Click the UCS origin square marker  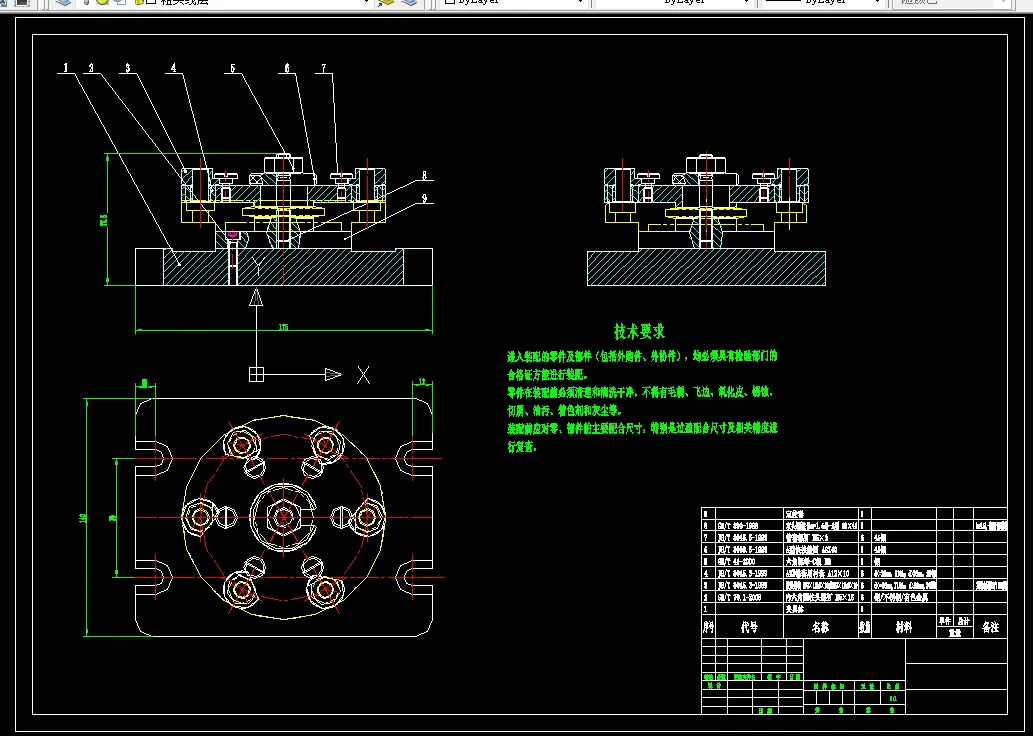[257, 374]
